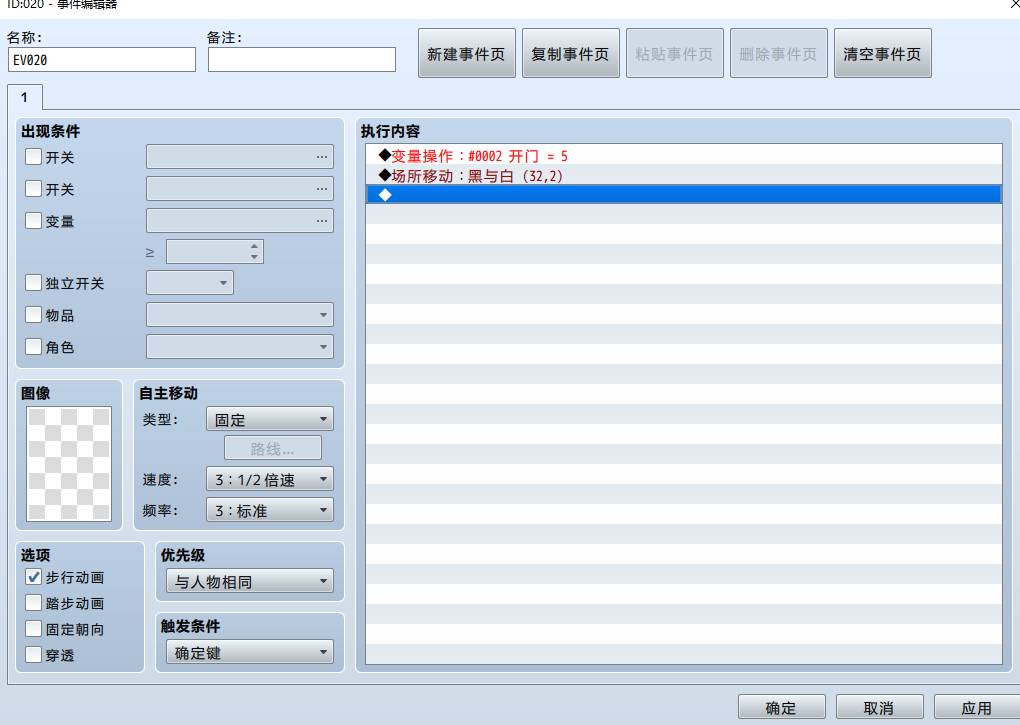Enable the 角色 condition checkbox
This screenshot has height=725, width=1020.
33,347
